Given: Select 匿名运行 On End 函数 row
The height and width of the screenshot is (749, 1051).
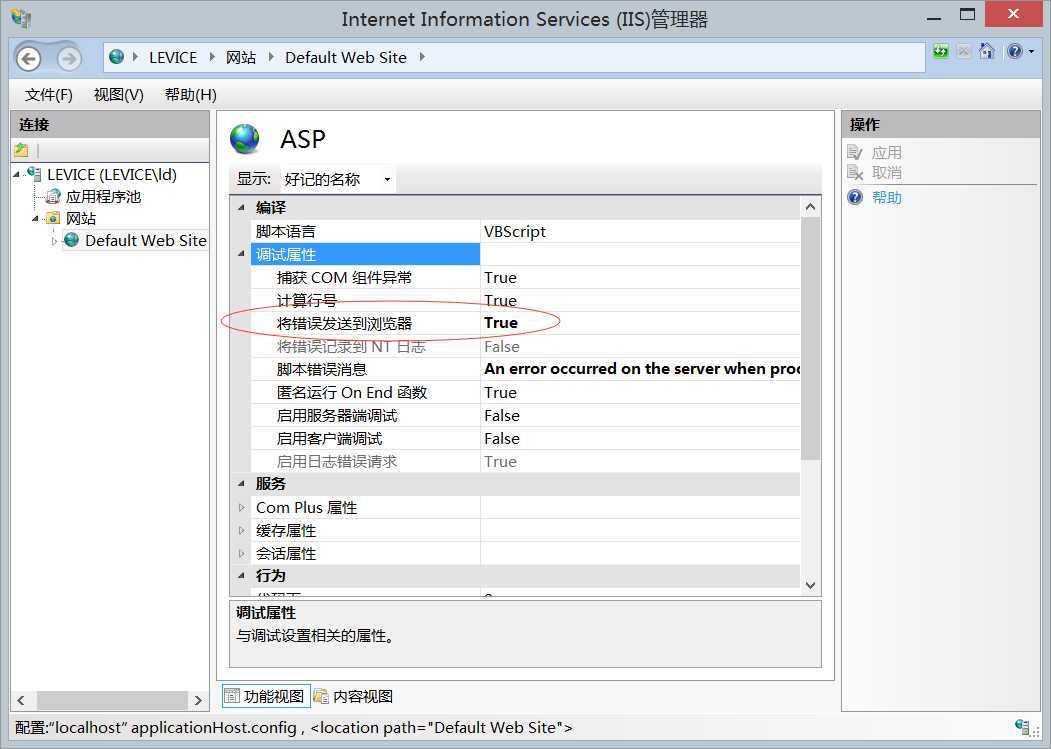Looking at the screenshot, I should click(526, 392).
